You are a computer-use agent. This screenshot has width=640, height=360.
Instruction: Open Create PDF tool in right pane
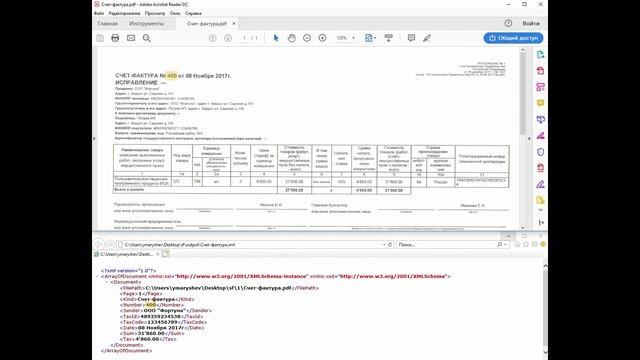pyautogui.click(x=540, y=71)
